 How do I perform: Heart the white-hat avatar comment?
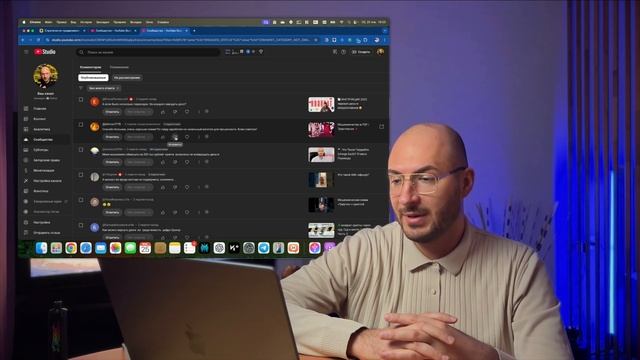[x=187, y=162]
